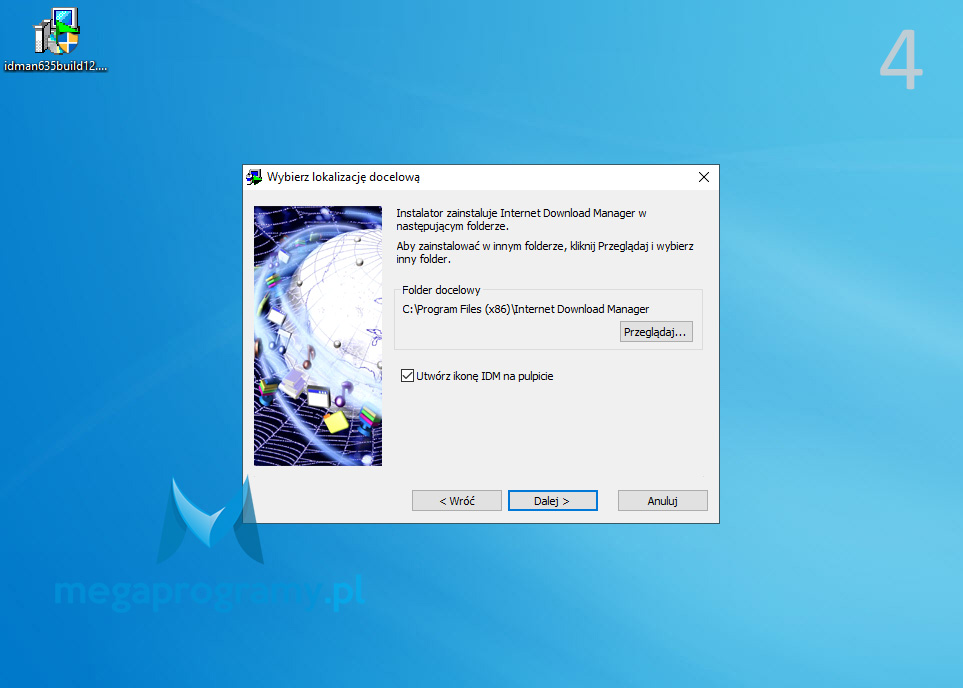Viewport: 963px width, 688px height.
Task: Click the 'Przeglądaj...' browse button
Action: pyautogui.click(x=656, y=332)
